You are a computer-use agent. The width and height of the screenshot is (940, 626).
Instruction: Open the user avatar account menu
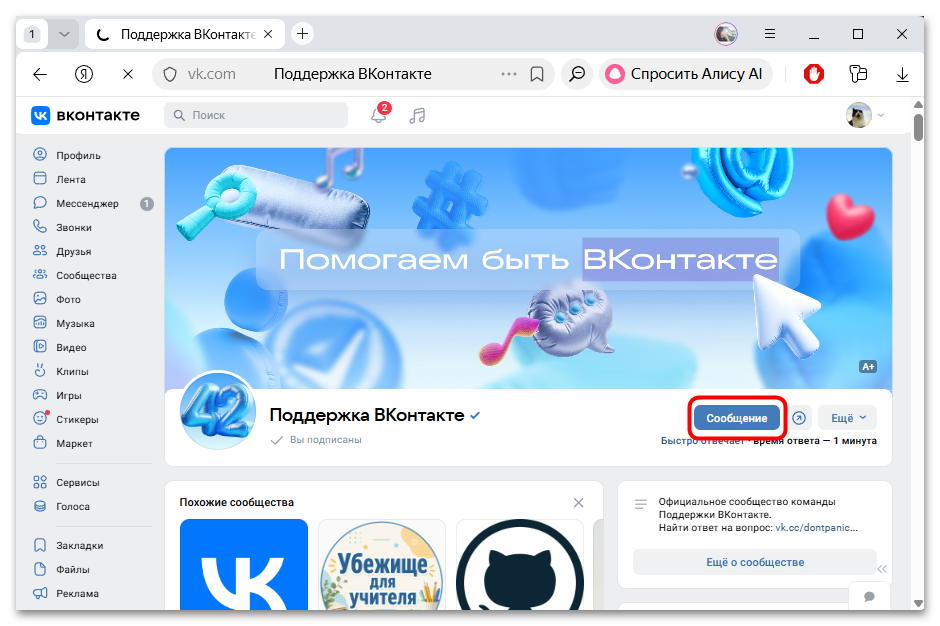864,115
